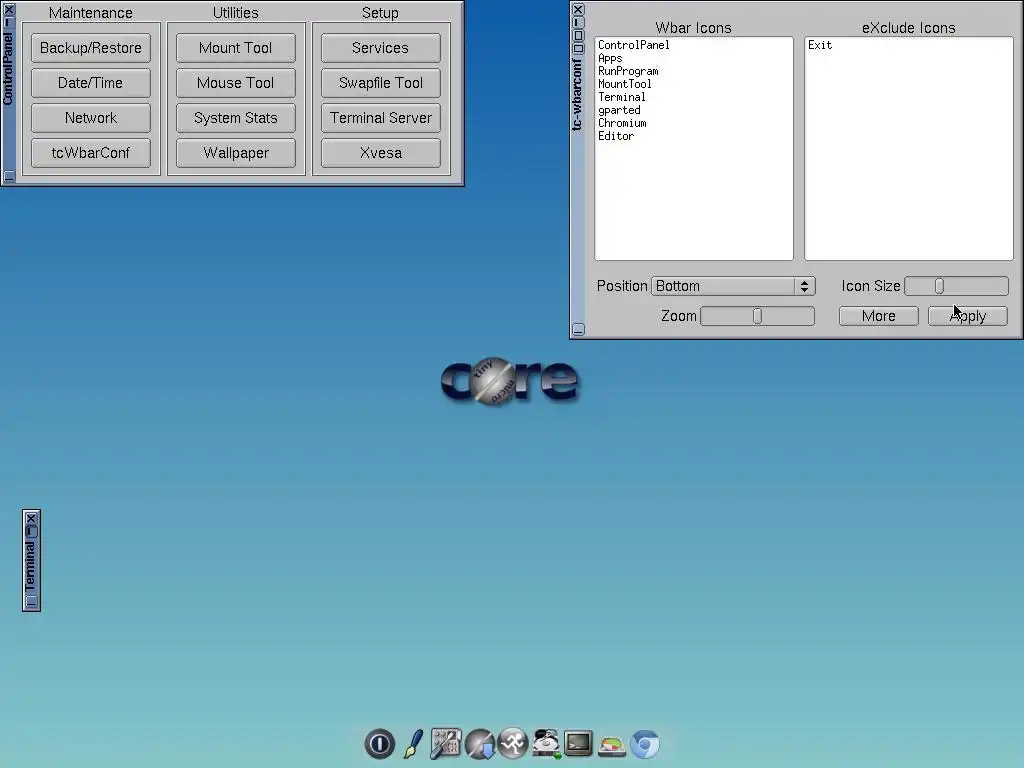Adjust the Icon Size slider
Viewport: 1024px width, 768px height.
[x=956, y=286]
